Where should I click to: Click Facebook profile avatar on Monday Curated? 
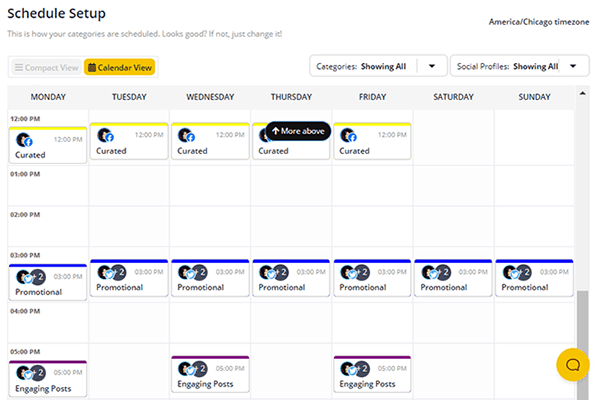pos(24,140)
